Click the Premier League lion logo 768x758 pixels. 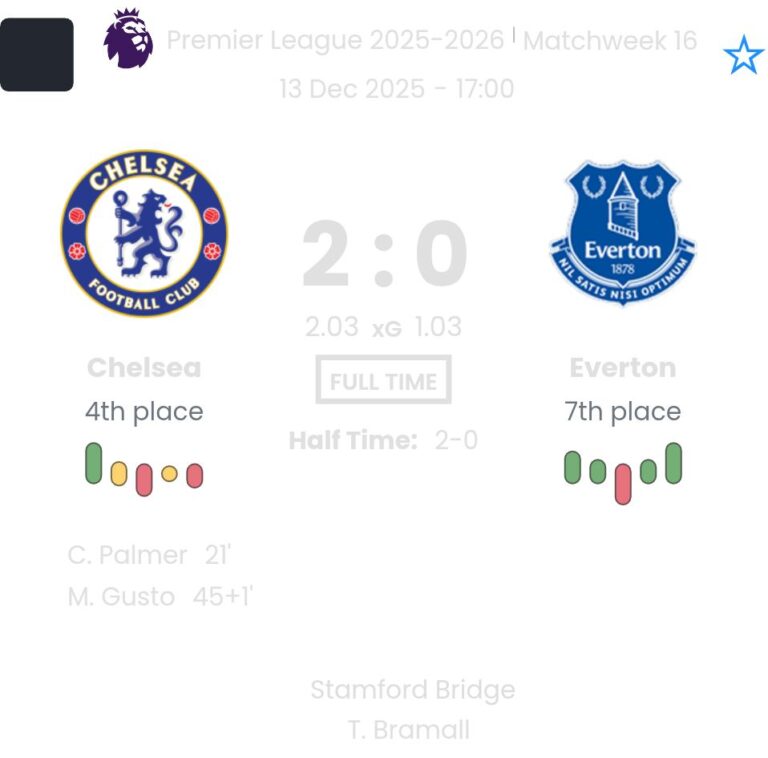tap(128, 40)
